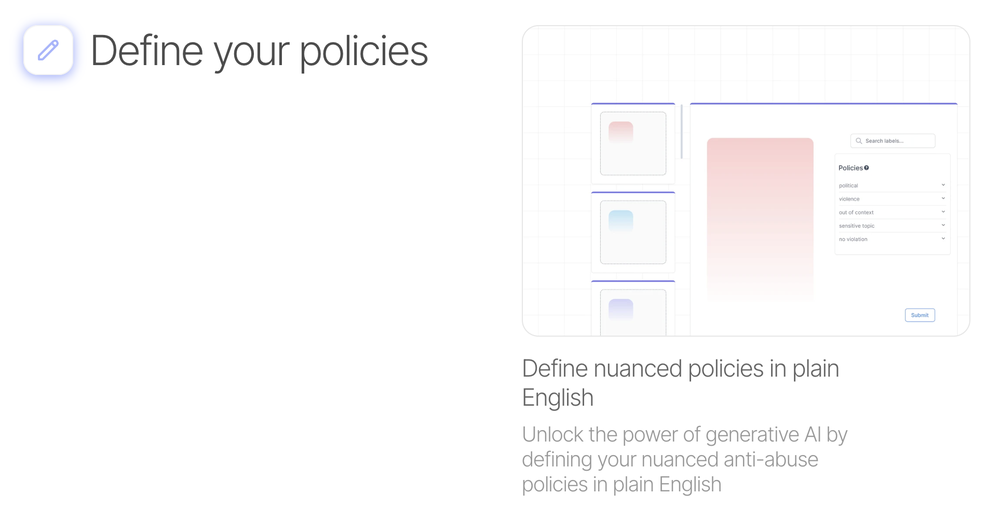Select the sensitive topic policy label
1000x530 pixels.
pyautogui.click(x=857, y=226)
